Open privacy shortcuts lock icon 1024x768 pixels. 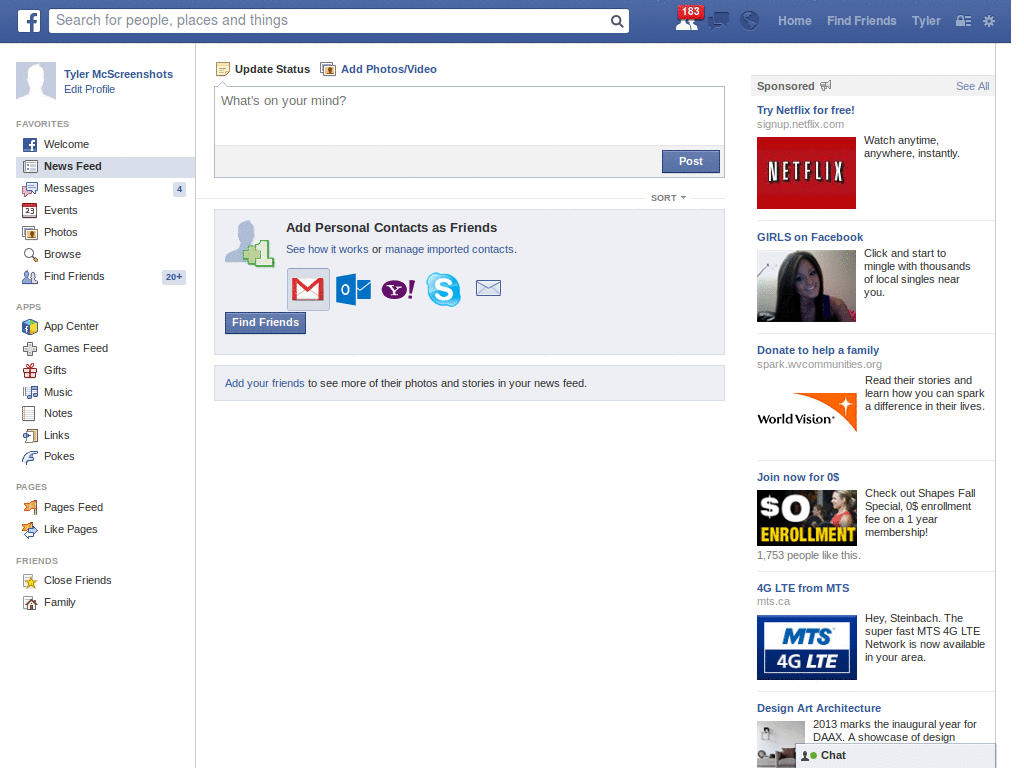[x=963, y=21]
